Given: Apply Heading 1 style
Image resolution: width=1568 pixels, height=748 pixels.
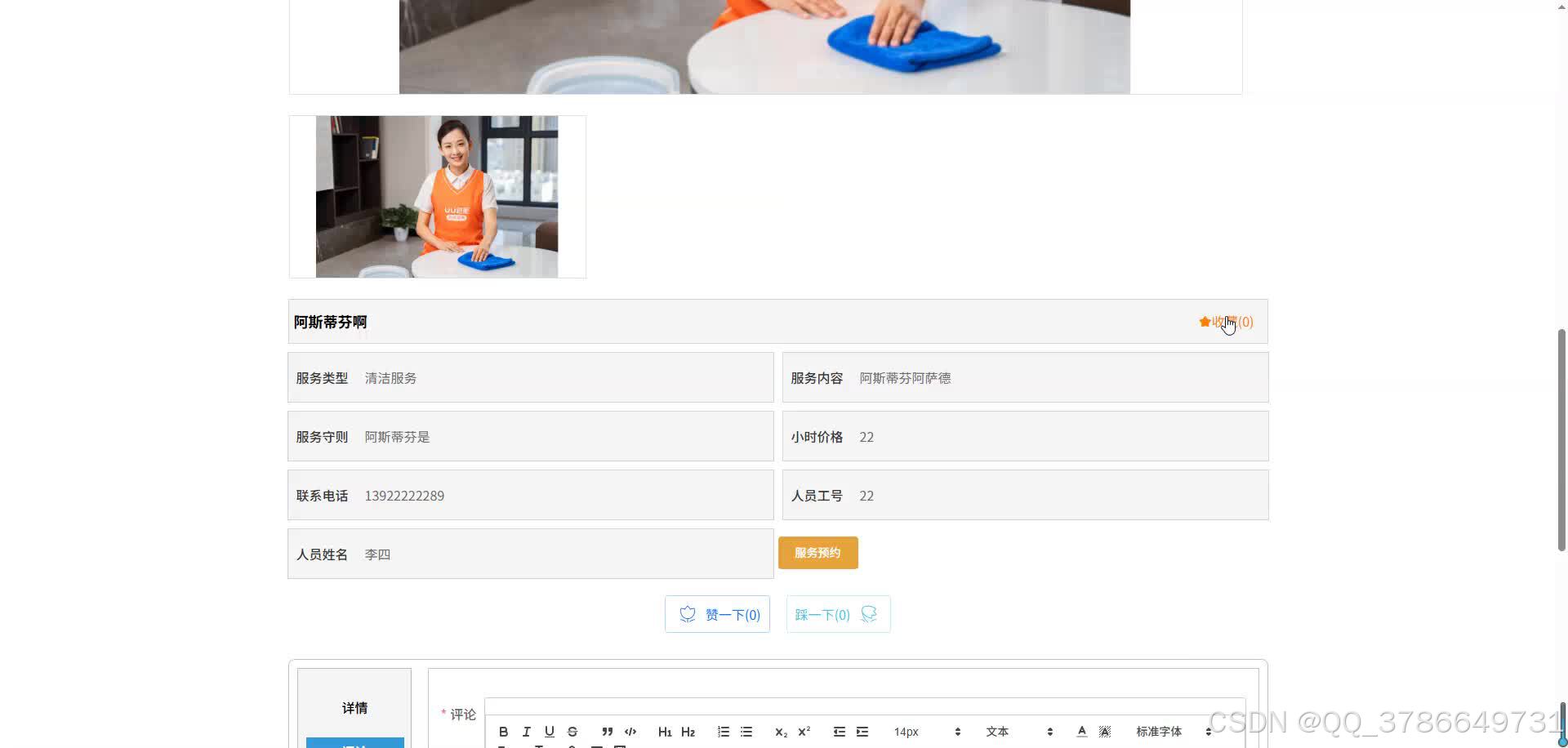Looking at the screenshot, I should pyautogui.click(x=665, y=732).
